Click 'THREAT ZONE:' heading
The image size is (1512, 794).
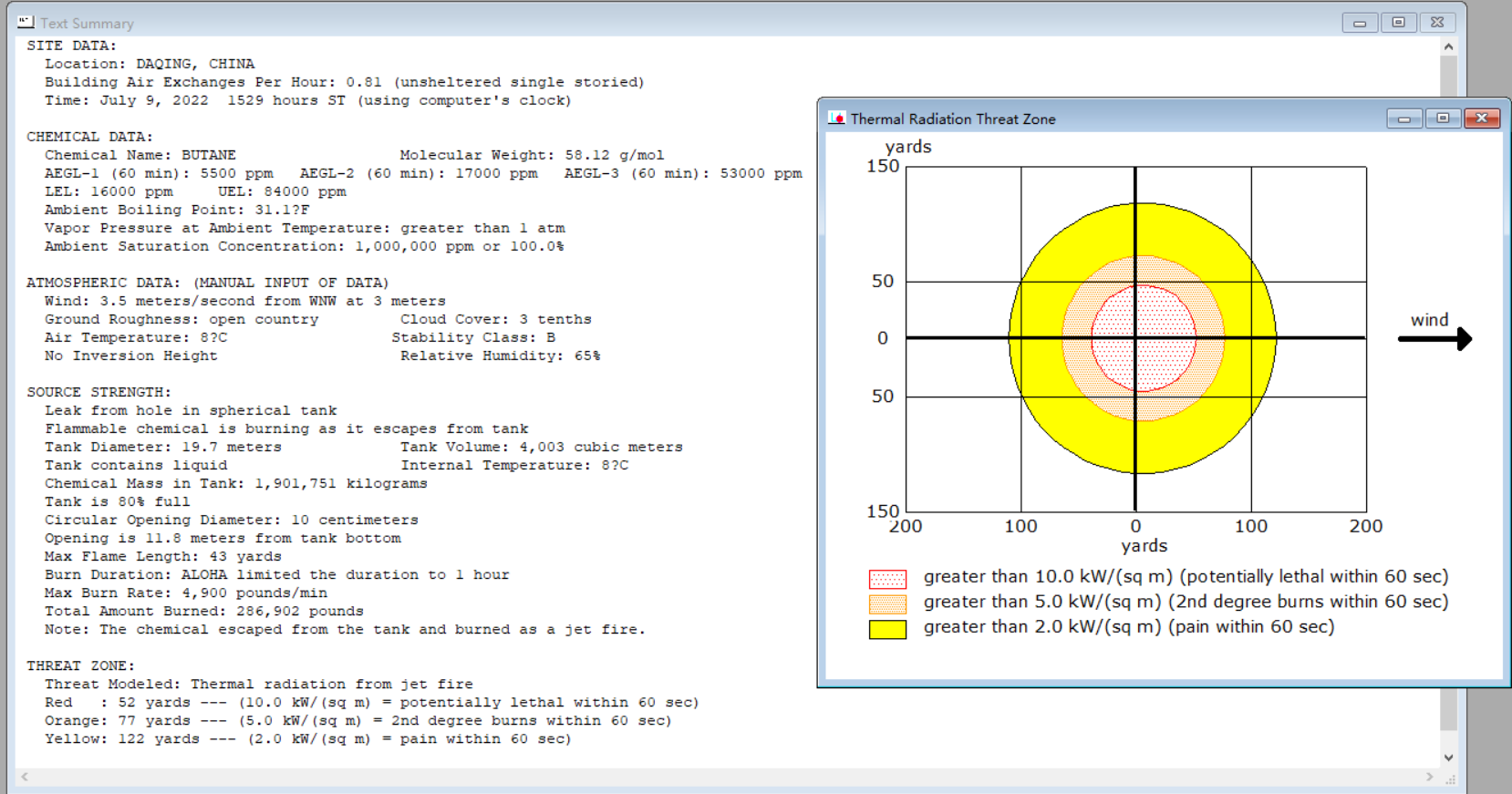(x=80, y=665)
